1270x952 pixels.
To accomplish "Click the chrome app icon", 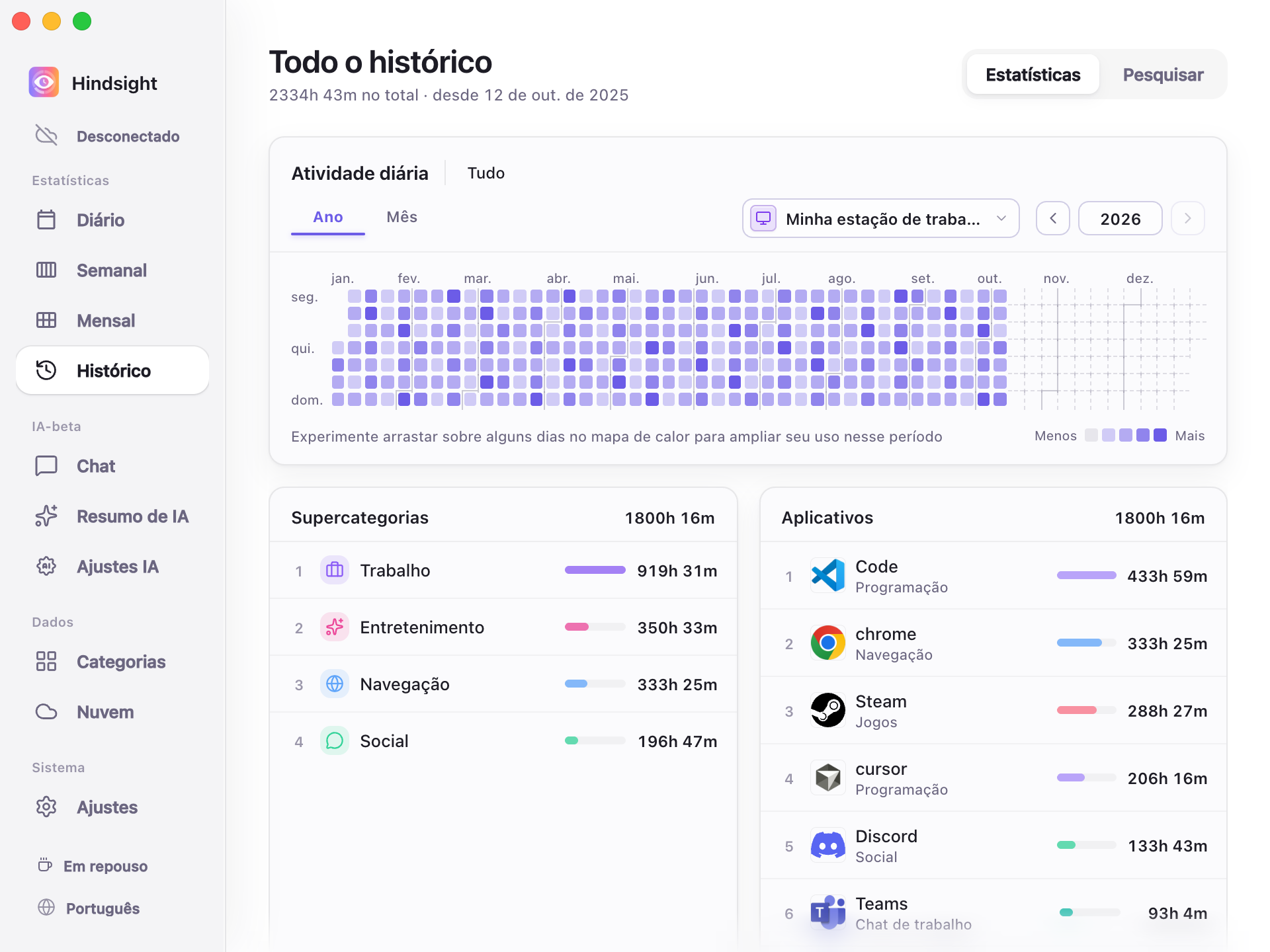I will coord(828,643).
